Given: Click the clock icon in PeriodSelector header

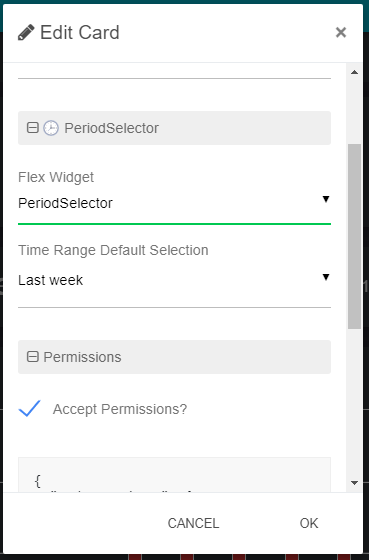Looking at the screenshot, I should pos(51,128).
